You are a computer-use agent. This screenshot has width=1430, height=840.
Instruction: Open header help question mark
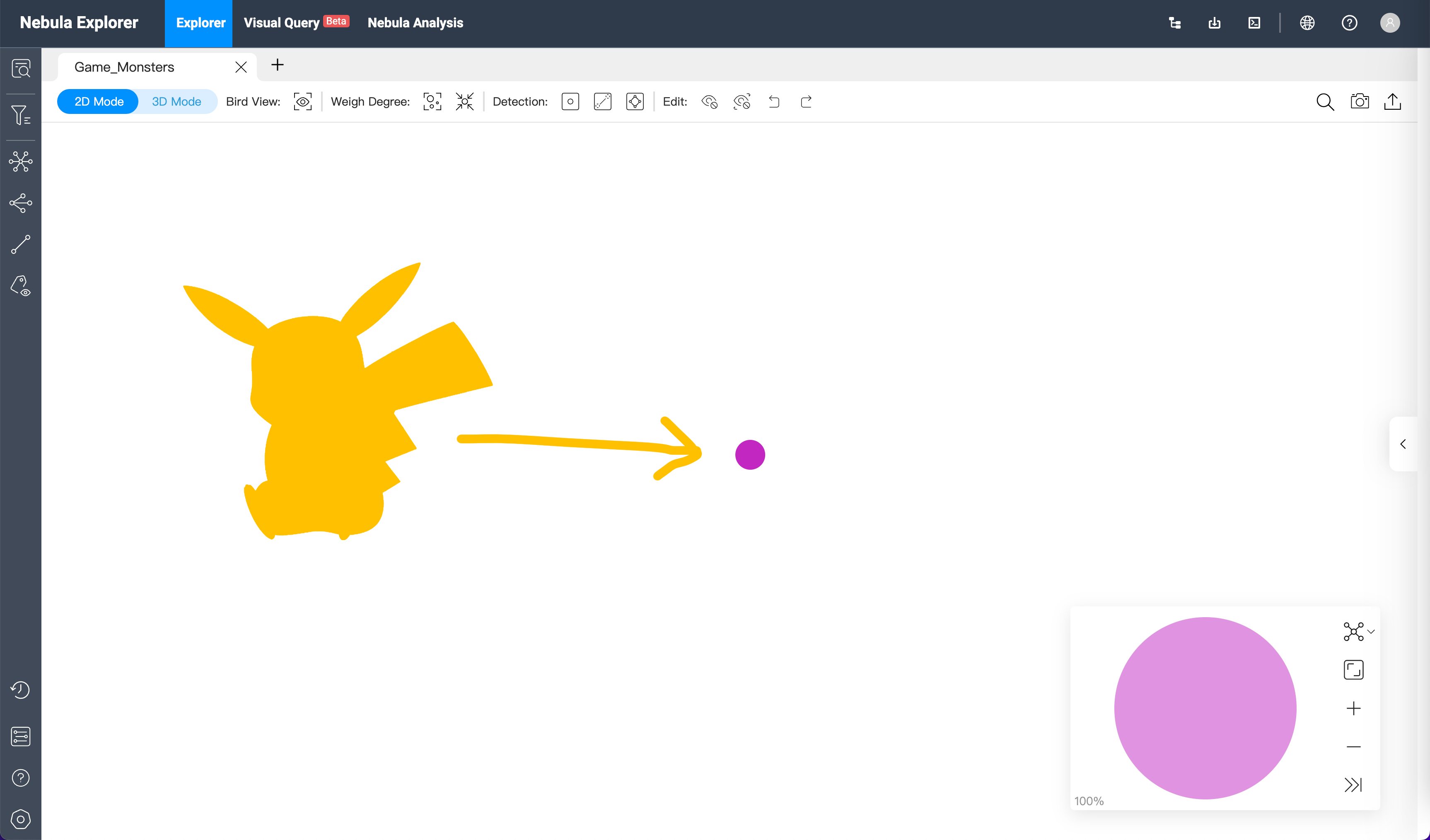coord(1349,23)
